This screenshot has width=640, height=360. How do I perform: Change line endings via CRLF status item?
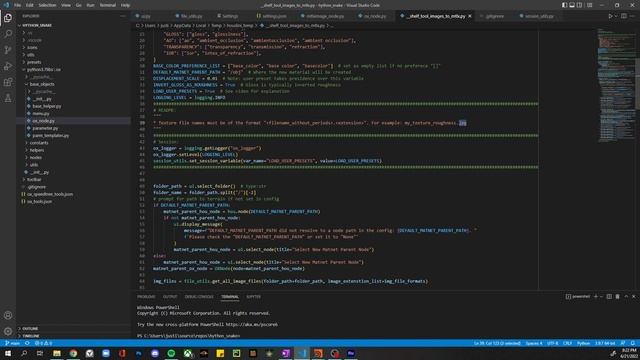coord(567,343)
